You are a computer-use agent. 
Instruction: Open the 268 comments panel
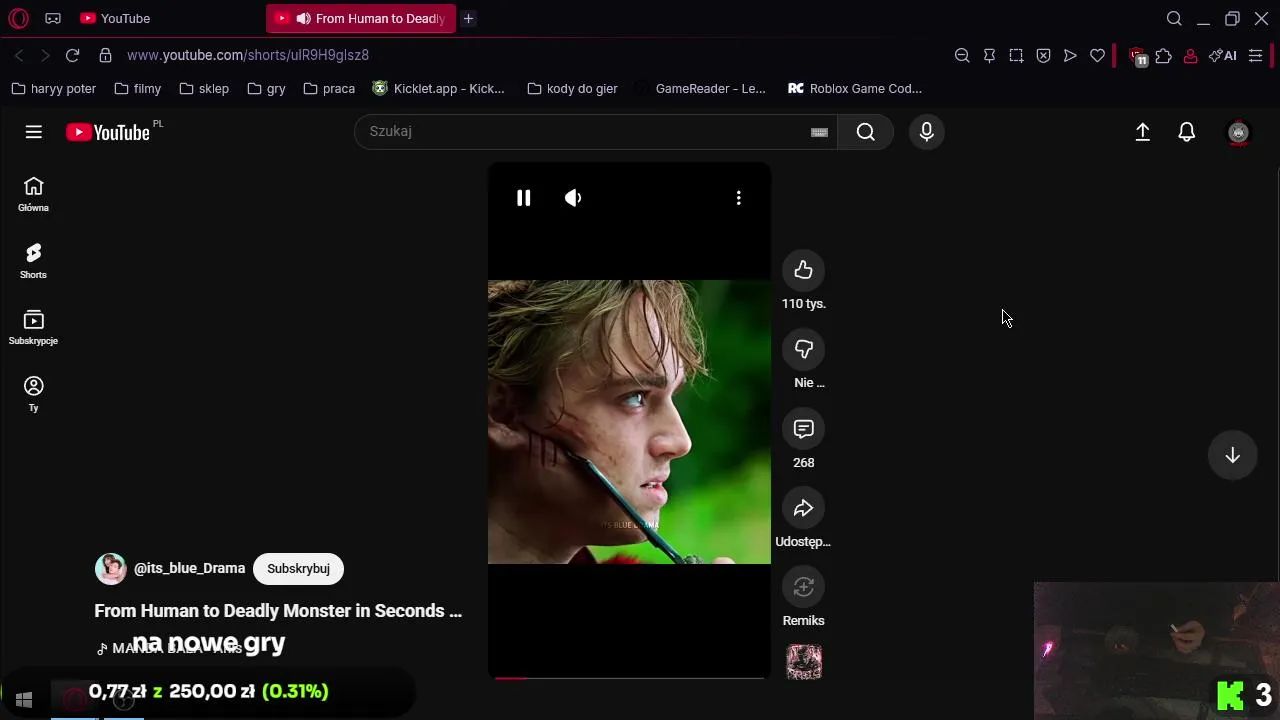[804, 429]
